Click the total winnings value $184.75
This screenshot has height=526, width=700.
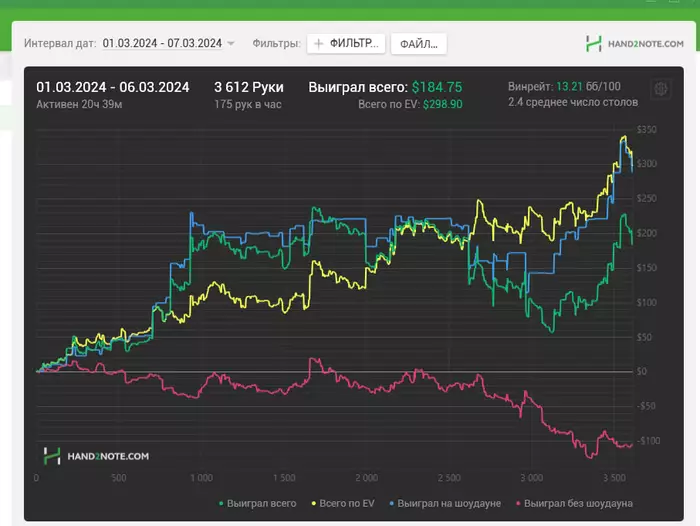(437, 87)
